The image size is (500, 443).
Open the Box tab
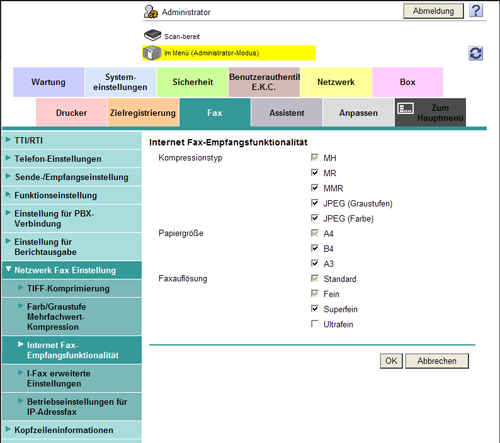pyautogui.click(x=408, y=82)
